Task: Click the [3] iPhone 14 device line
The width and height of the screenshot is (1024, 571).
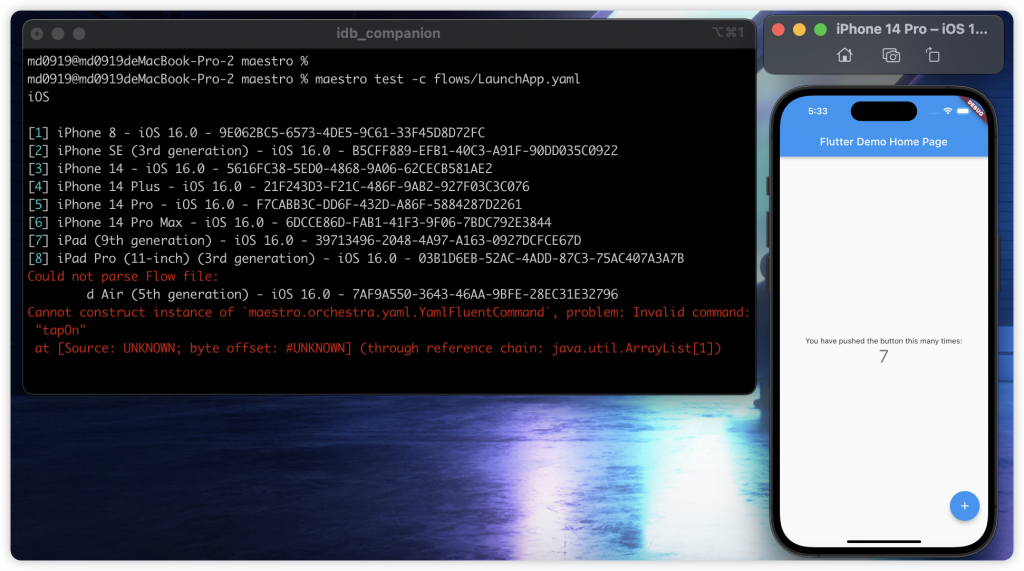Action: click(x=260, y=169)
